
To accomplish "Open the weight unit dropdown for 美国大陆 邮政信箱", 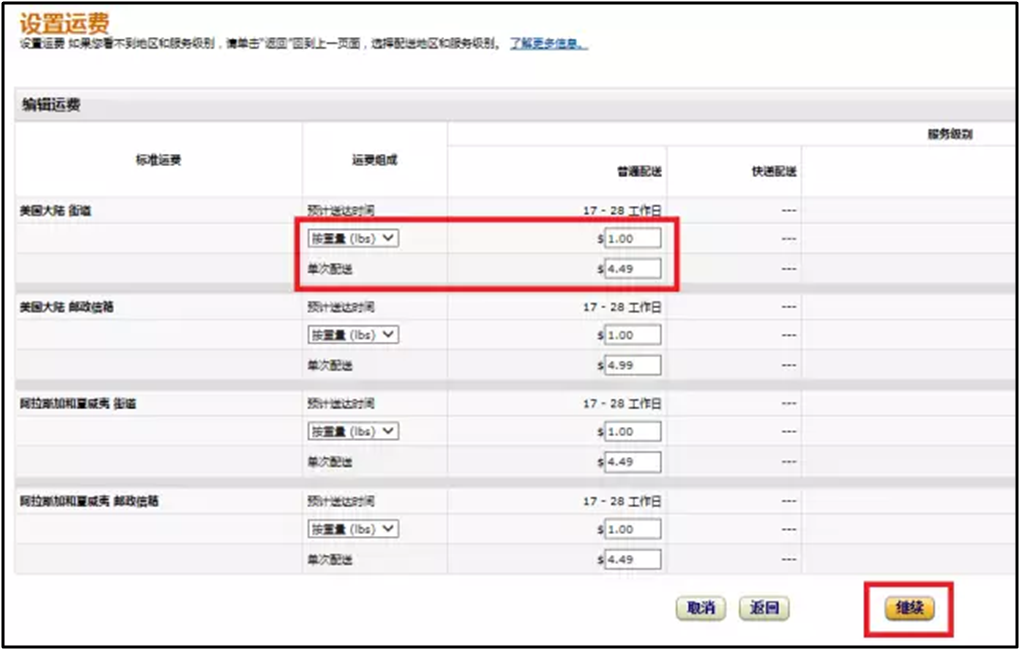I will coord(352,335).
